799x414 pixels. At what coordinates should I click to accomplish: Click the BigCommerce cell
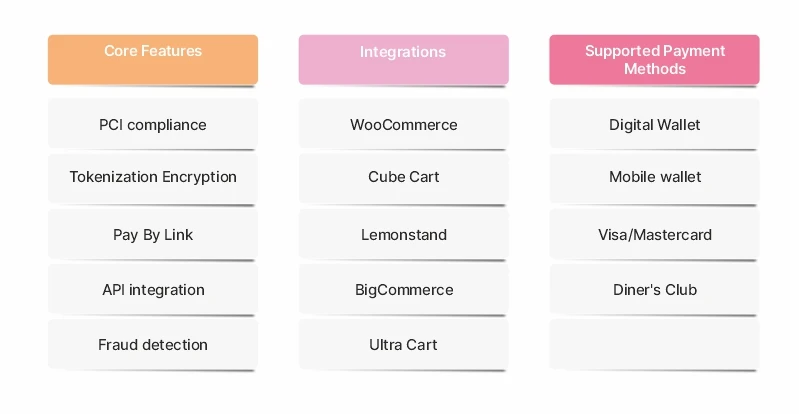[x=403, y=290]
